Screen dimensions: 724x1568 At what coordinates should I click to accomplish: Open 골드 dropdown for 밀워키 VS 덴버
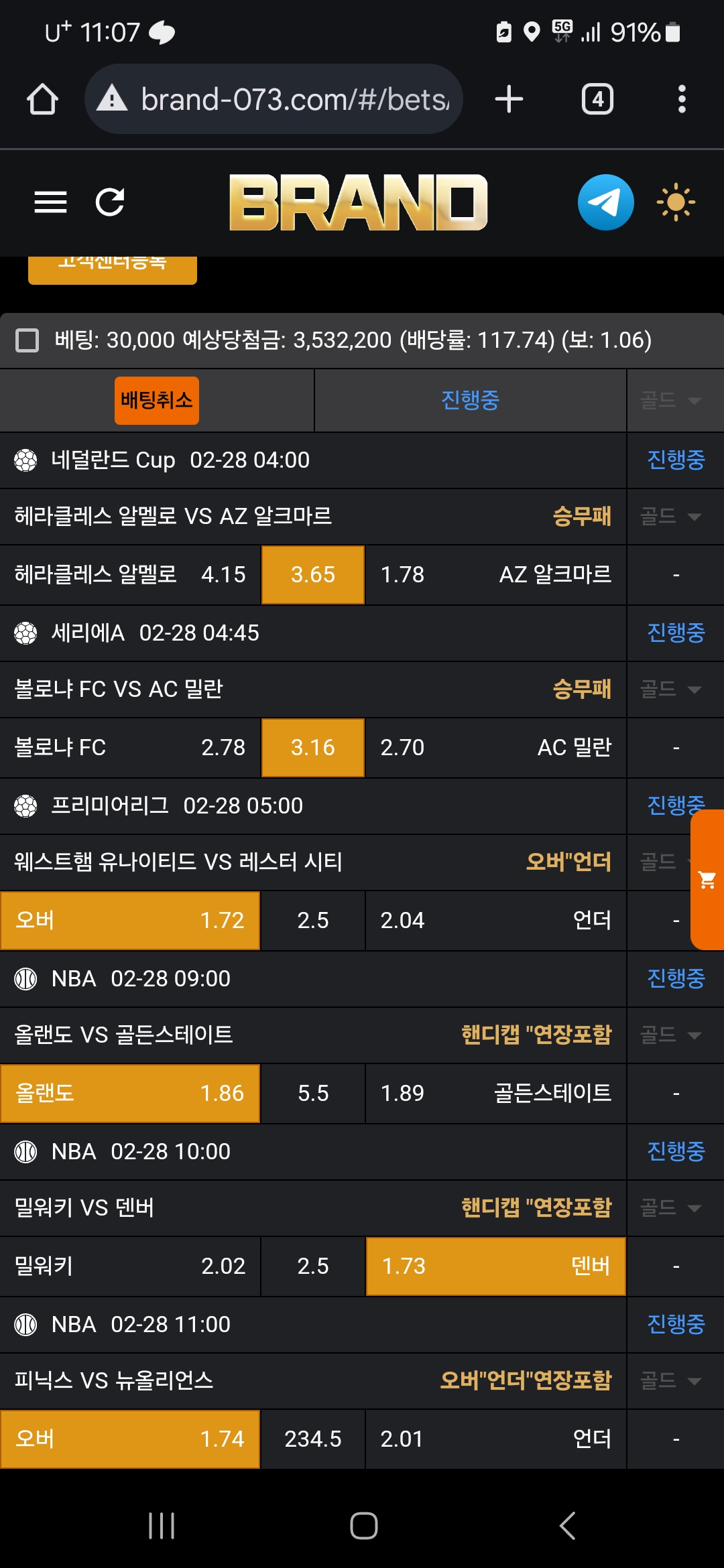click(672, 1208)
